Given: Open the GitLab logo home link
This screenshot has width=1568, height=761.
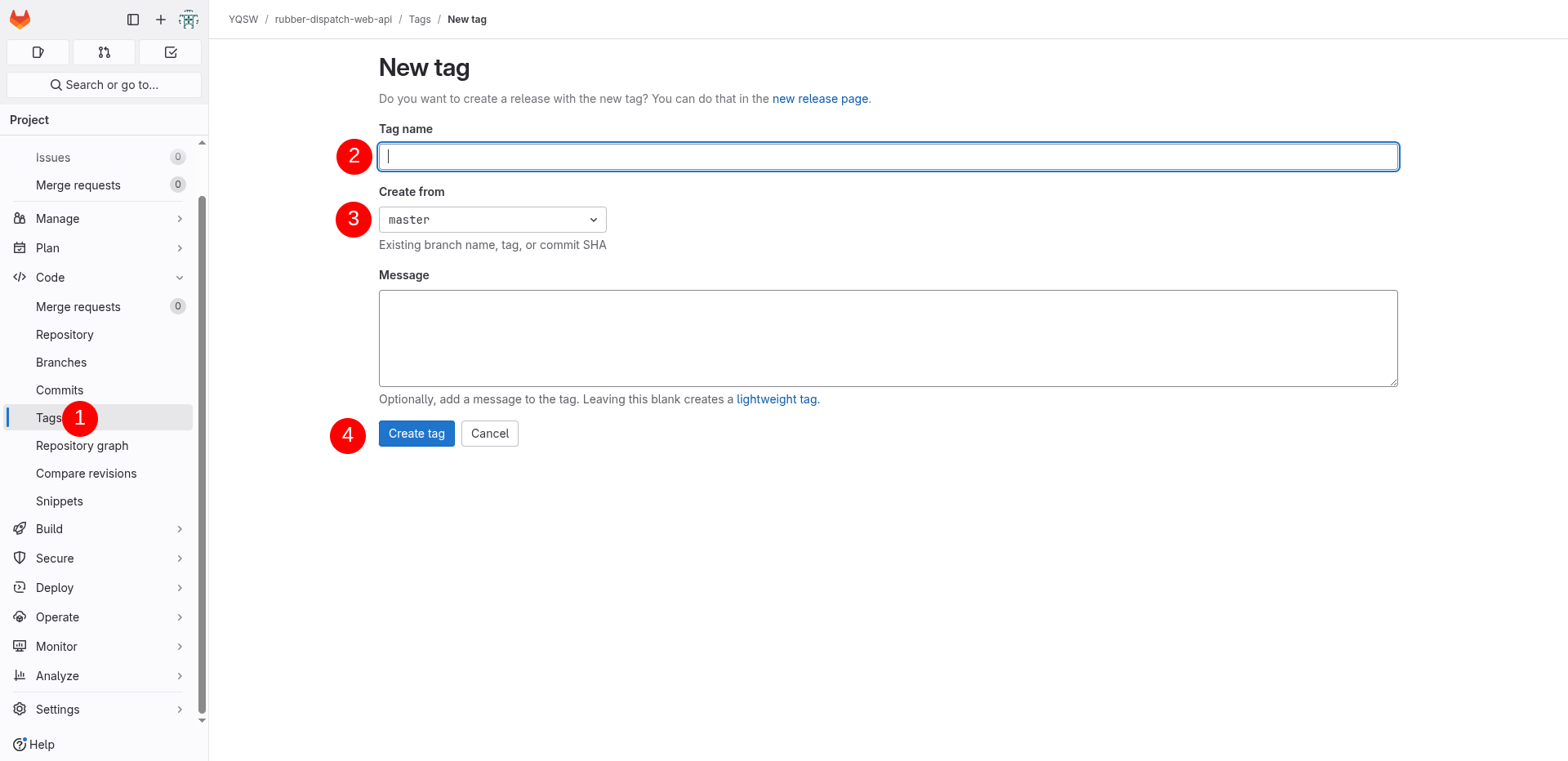Looking at the screenshot, I should pos(20,19).
